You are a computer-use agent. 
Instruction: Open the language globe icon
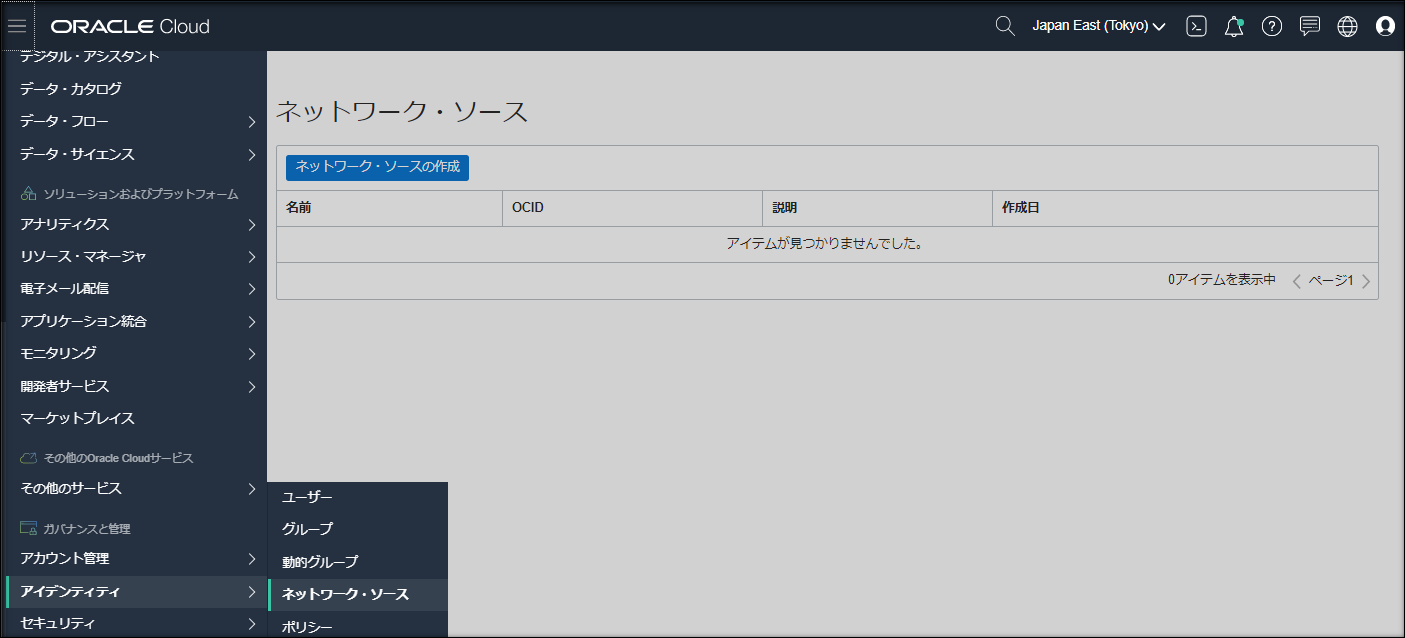pos(1347,26)
